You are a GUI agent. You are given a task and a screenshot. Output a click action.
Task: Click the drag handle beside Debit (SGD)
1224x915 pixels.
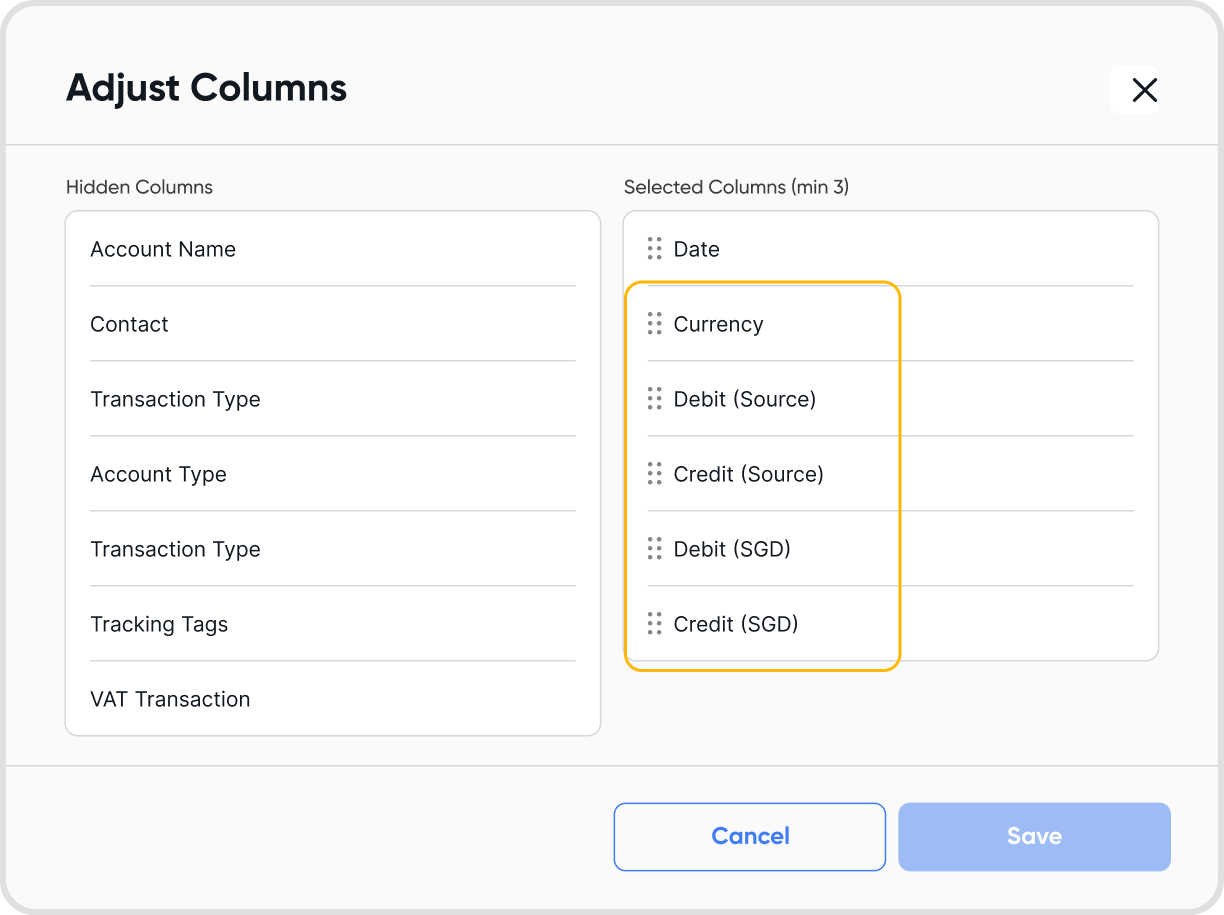[655, 549]
